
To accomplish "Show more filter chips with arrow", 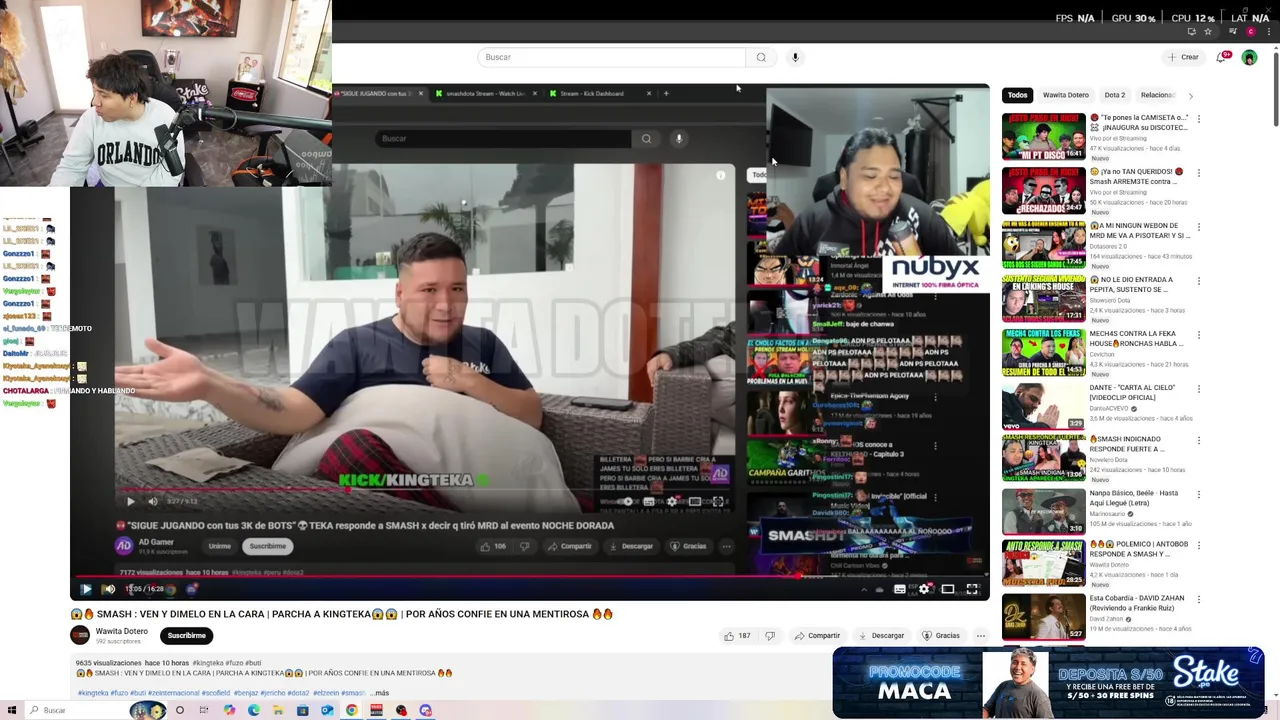I will (x=1190, y=96).
